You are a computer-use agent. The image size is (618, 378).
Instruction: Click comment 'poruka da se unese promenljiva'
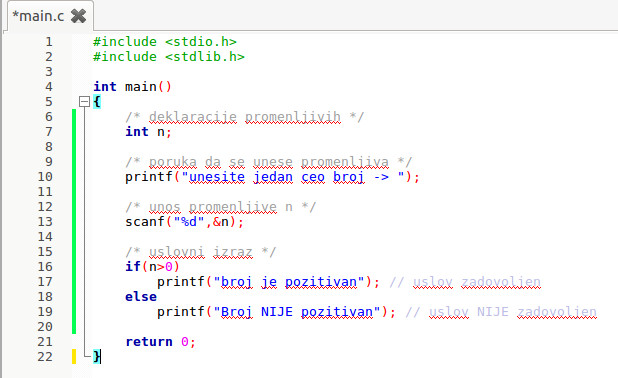pyautogui.click(x=269, y=162)
